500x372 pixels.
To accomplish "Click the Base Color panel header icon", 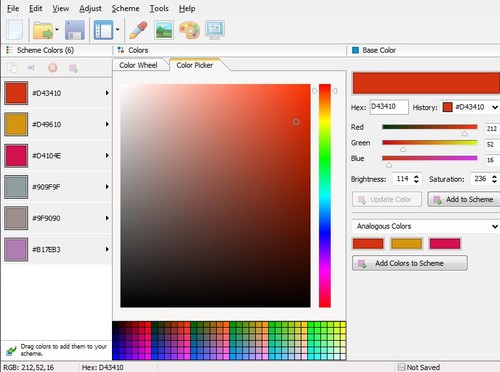I will click(355, 50).
